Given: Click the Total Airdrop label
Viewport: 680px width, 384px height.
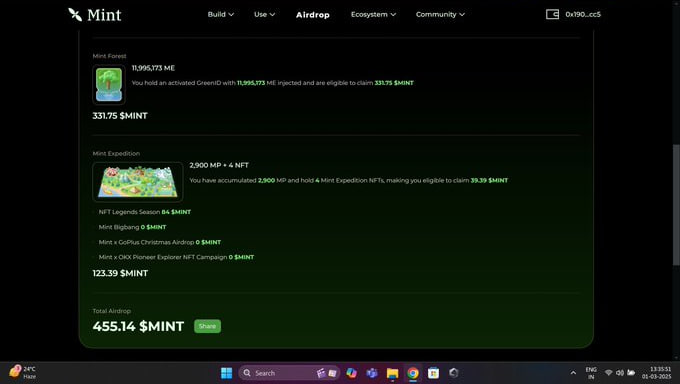Looking at the screenshot, I should pos(111,311).
